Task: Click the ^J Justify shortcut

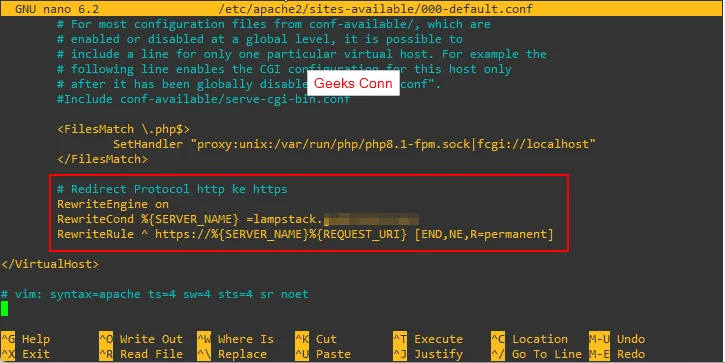Action: tap(428, 354)
